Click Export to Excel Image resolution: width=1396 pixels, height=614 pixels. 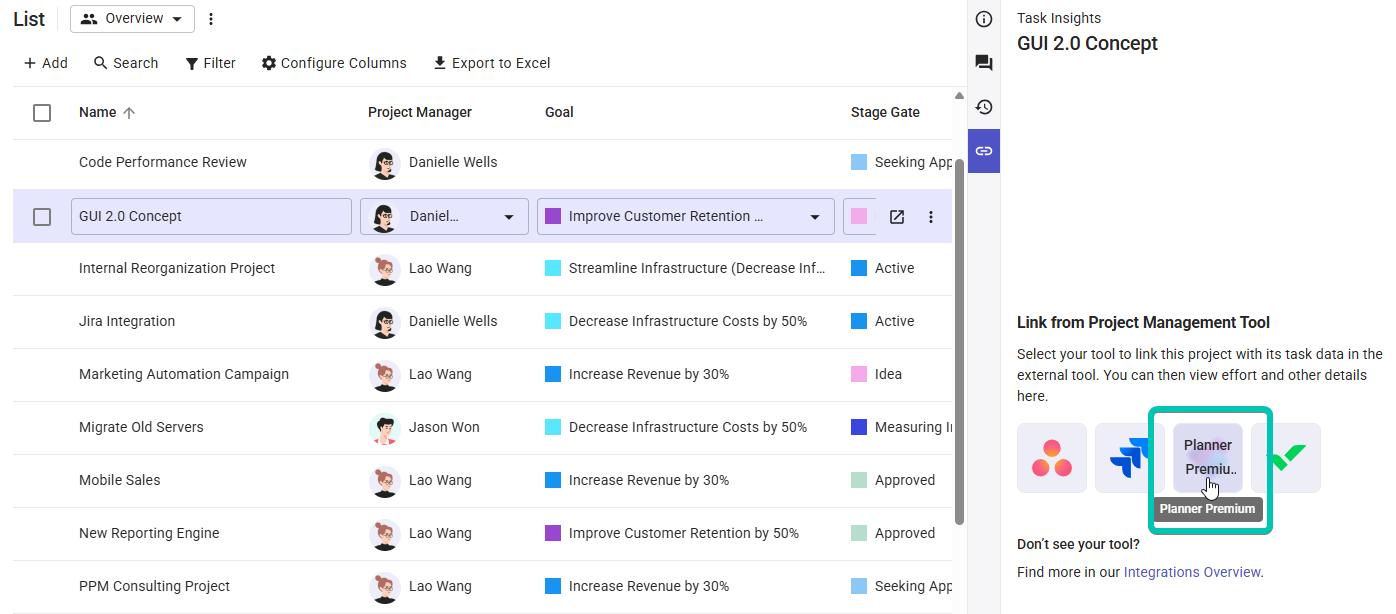click(x=491, y=63)
